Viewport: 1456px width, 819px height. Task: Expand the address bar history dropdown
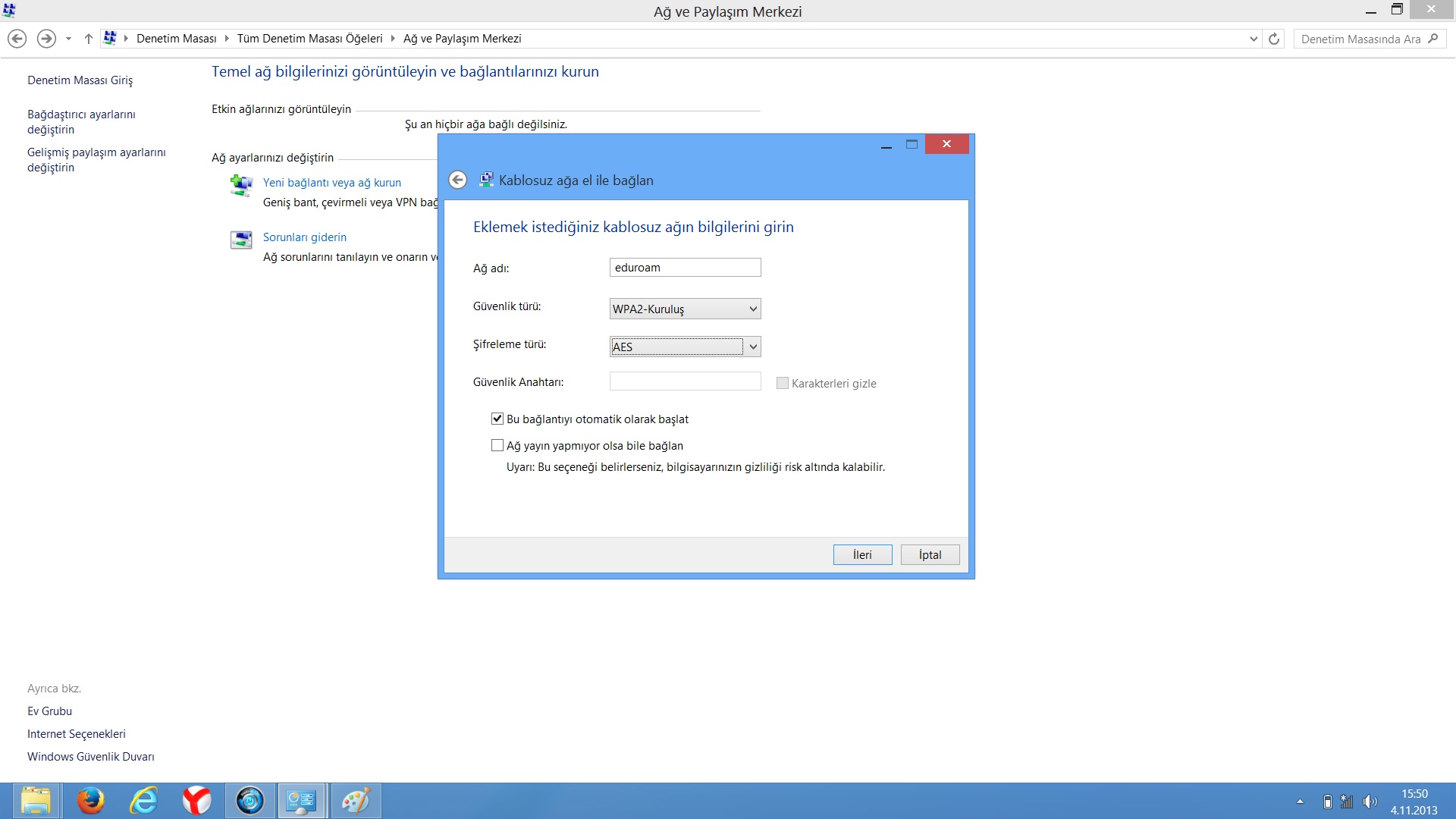[1253, 39]
